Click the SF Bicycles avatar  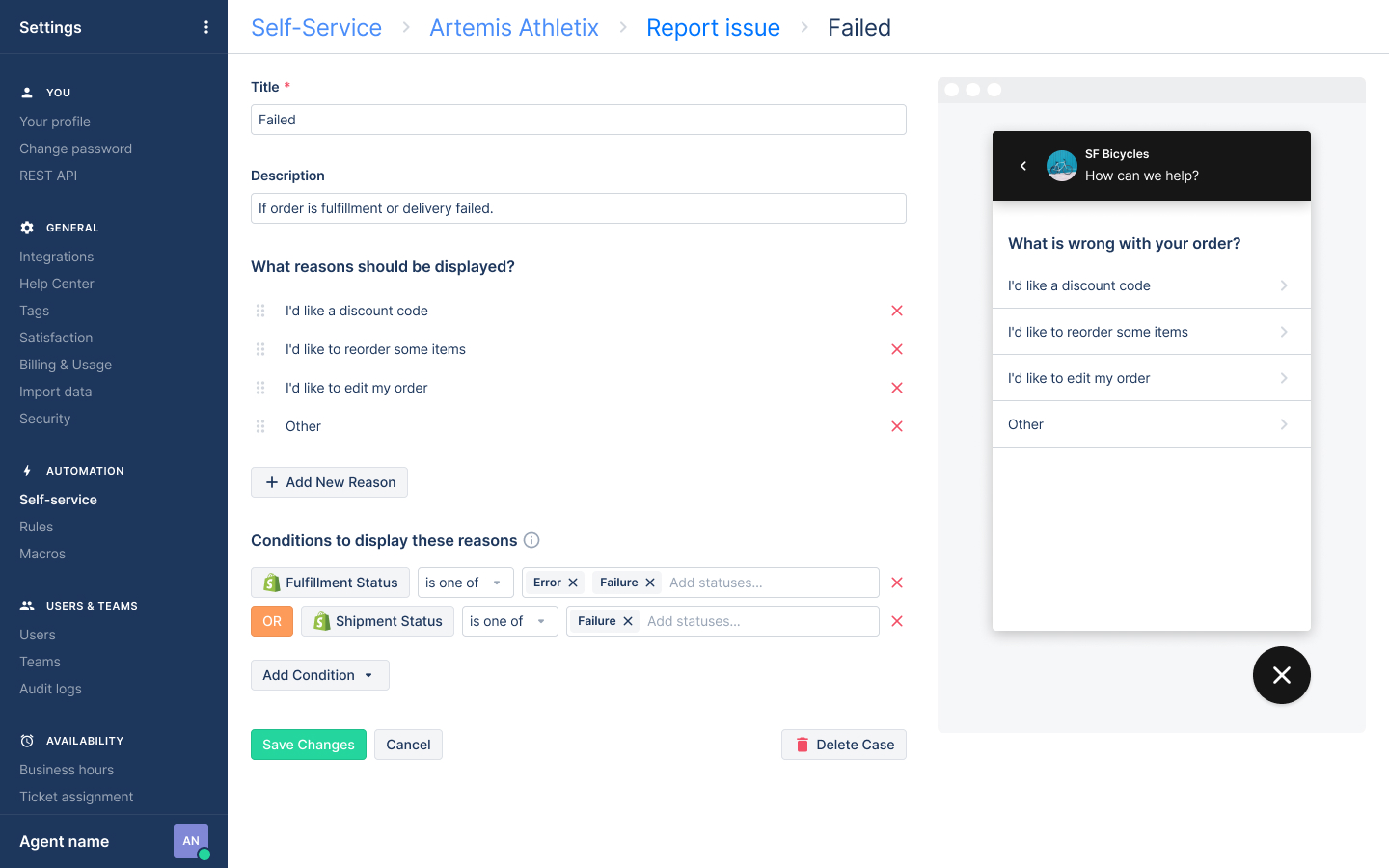click(1062, 166)
